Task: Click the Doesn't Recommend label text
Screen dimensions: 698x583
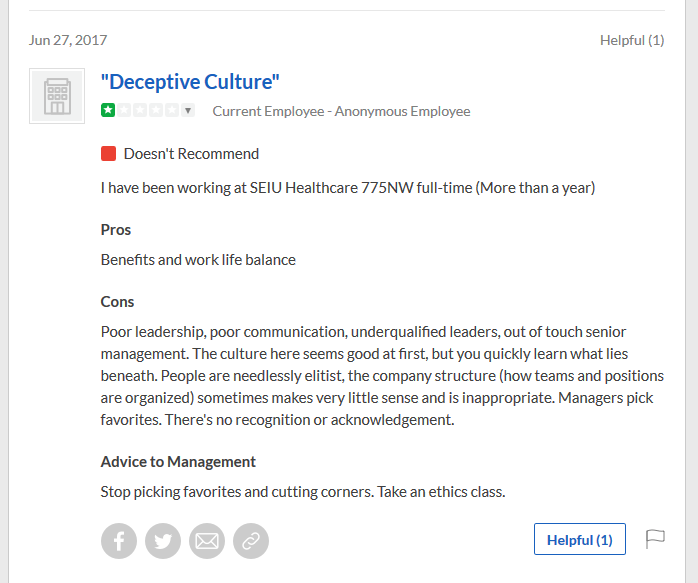Action: click(x=191, y=154)
